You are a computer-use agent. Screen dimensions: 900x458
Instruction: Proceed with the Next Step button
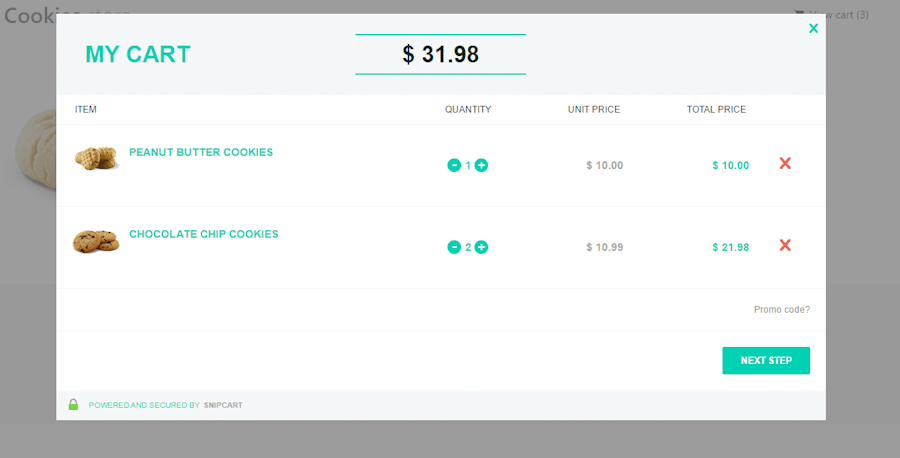(766, 360)
